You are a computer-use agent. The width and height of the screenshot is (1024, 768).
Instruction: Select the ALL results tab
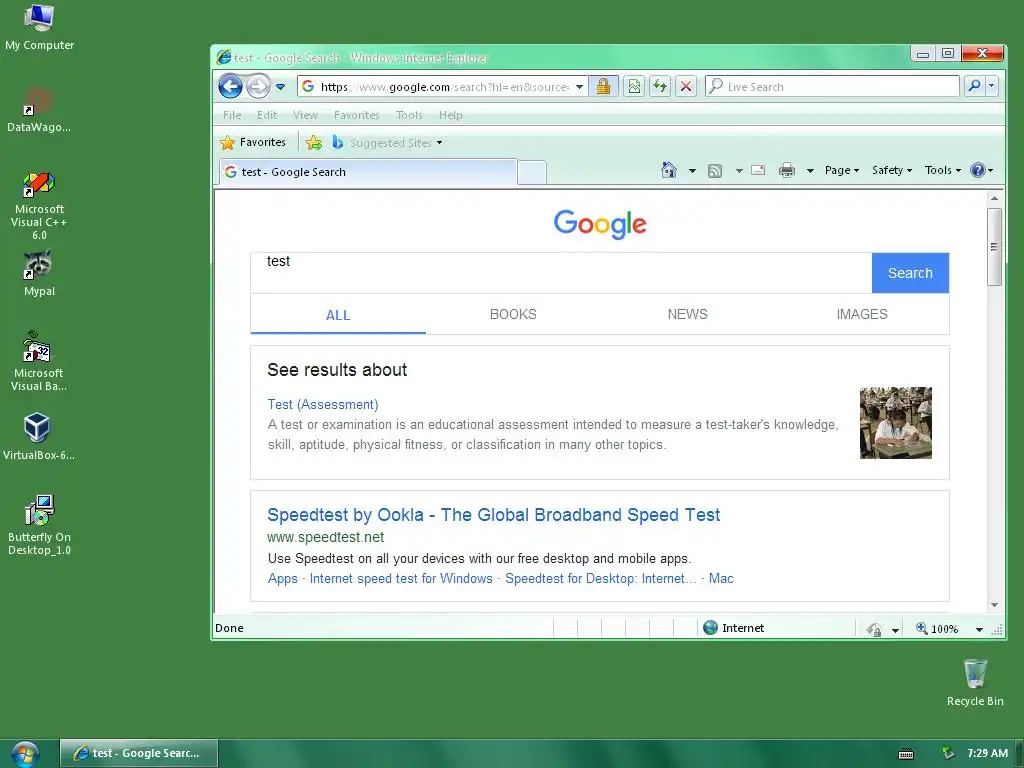point(338,315)
